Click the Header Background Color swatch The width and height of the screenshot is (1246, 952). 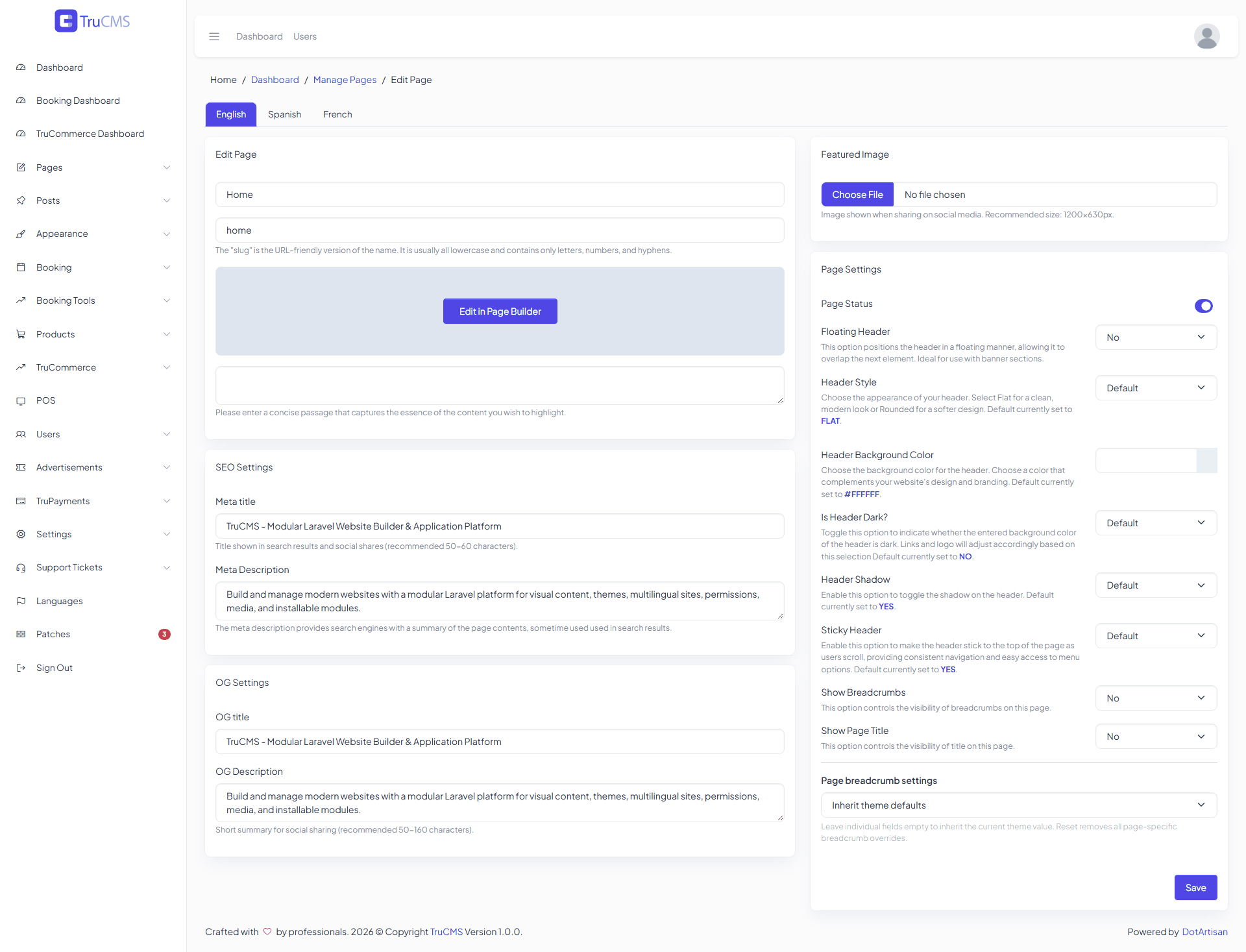tap(1206, 461)
